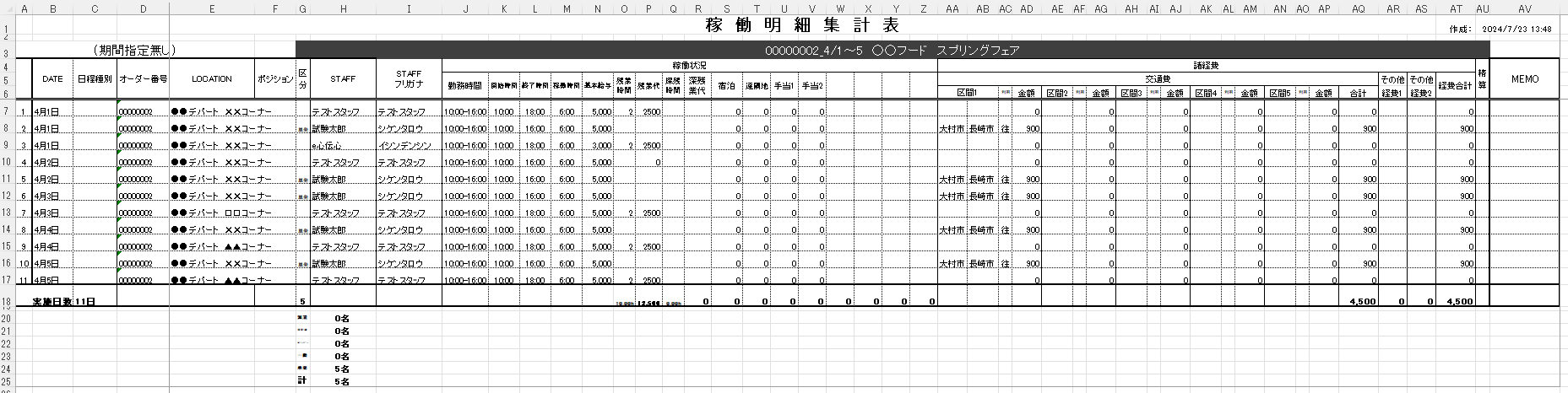Click the LOCATION header cell
This screenshot has height=393, width=1568.
click(212, 79)
